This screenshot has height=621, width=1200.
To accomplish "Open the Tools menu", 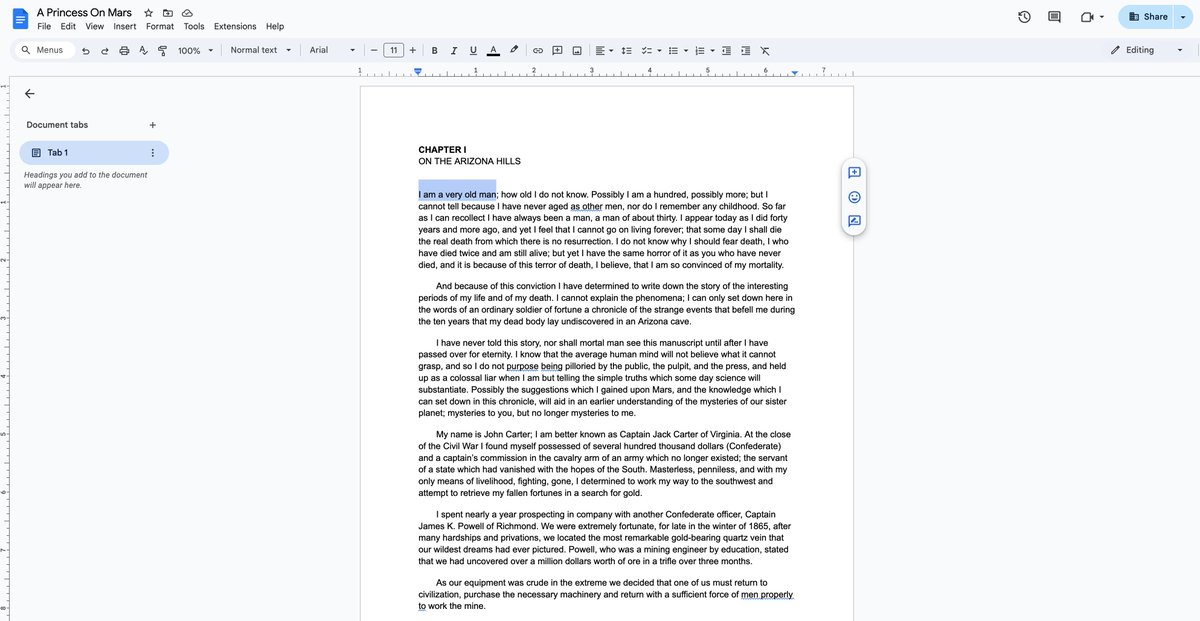I will [x=194, y=26].
